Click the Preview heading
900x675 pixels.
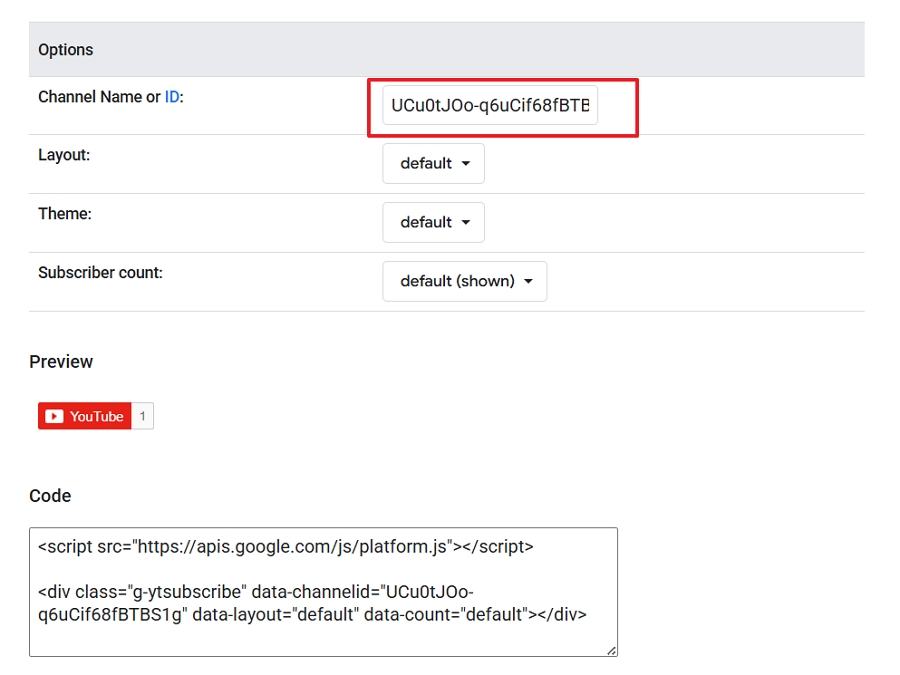point(61,362)
